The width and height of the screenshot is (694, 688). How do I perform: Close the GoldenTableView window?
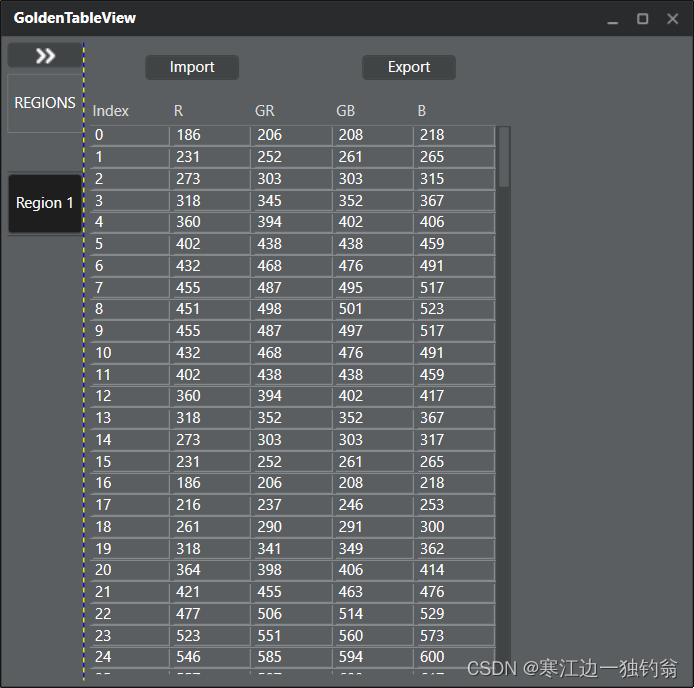pyautogui.click(x=673, y=19)
